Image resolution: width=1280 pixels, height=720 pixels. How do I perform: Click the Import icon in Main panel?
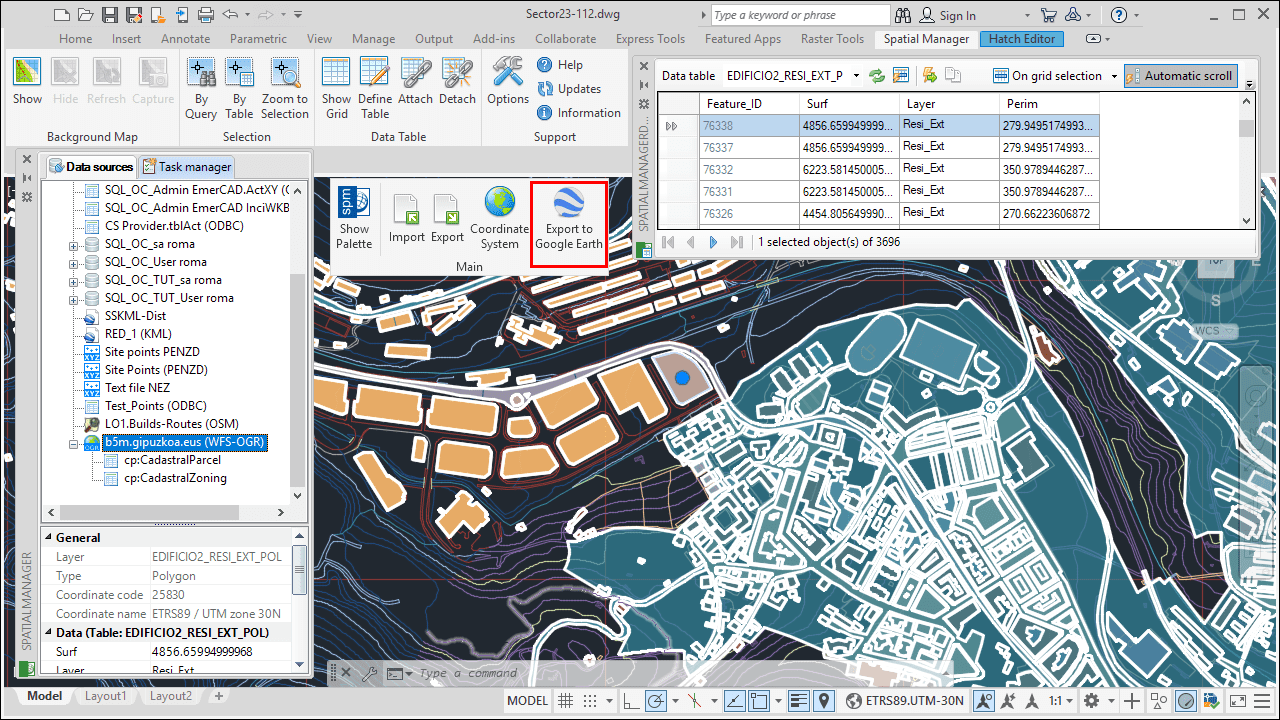pyautogui.click(x=407, y=219)
